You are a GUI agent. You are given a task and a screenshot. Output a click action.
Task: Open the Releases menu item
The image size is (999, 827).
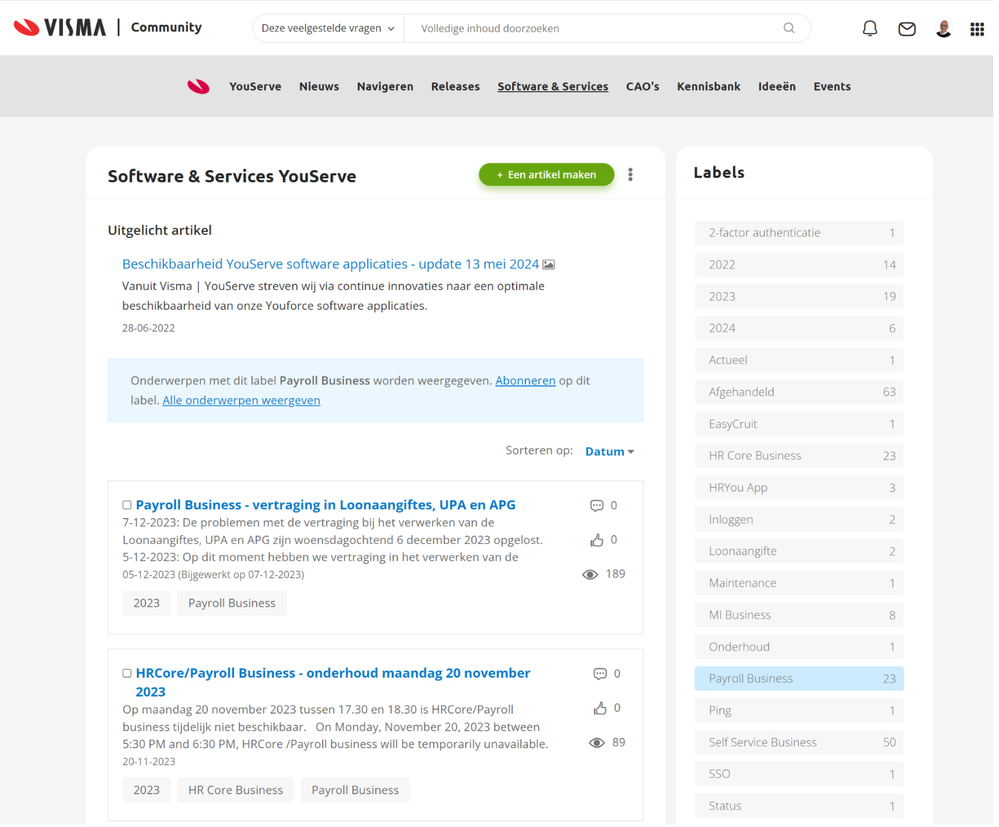(455, 87)
